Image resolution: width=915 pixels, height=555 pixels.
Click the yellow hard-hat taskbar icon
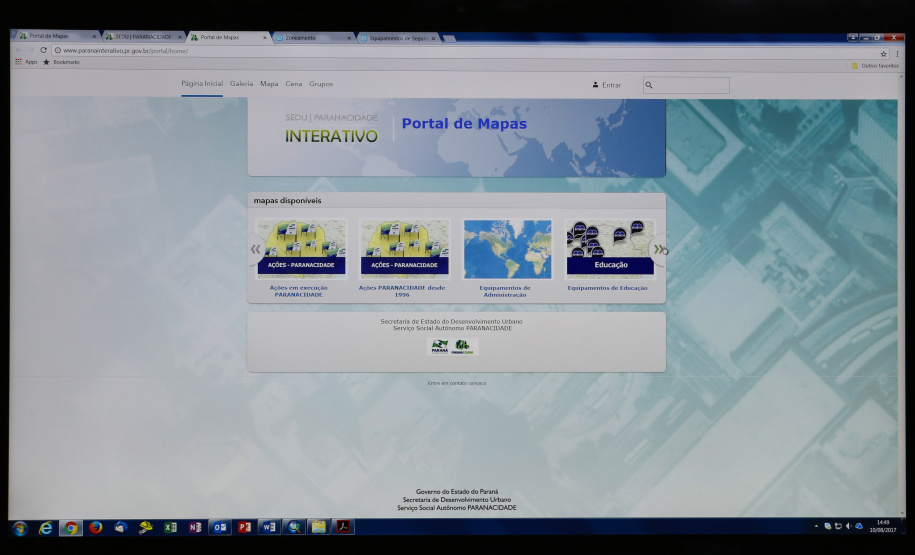click(145, 528)
